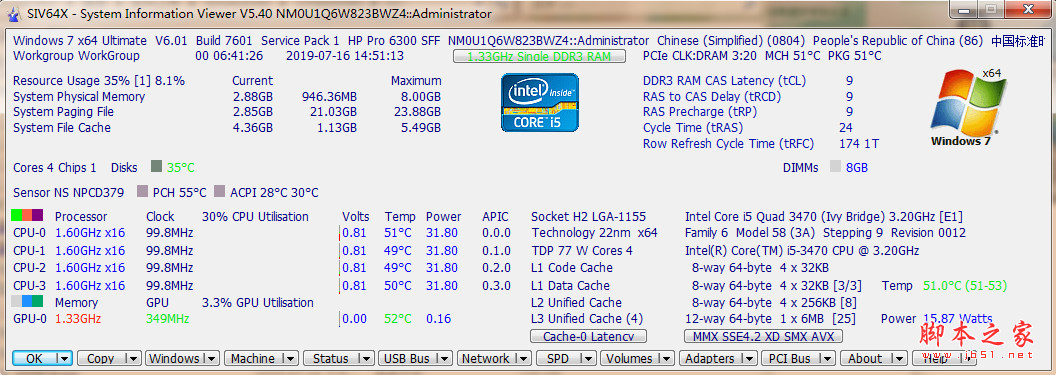Expand the Windows dropdown arrow
Screen dimensions: 1056x375
(211, 359)
